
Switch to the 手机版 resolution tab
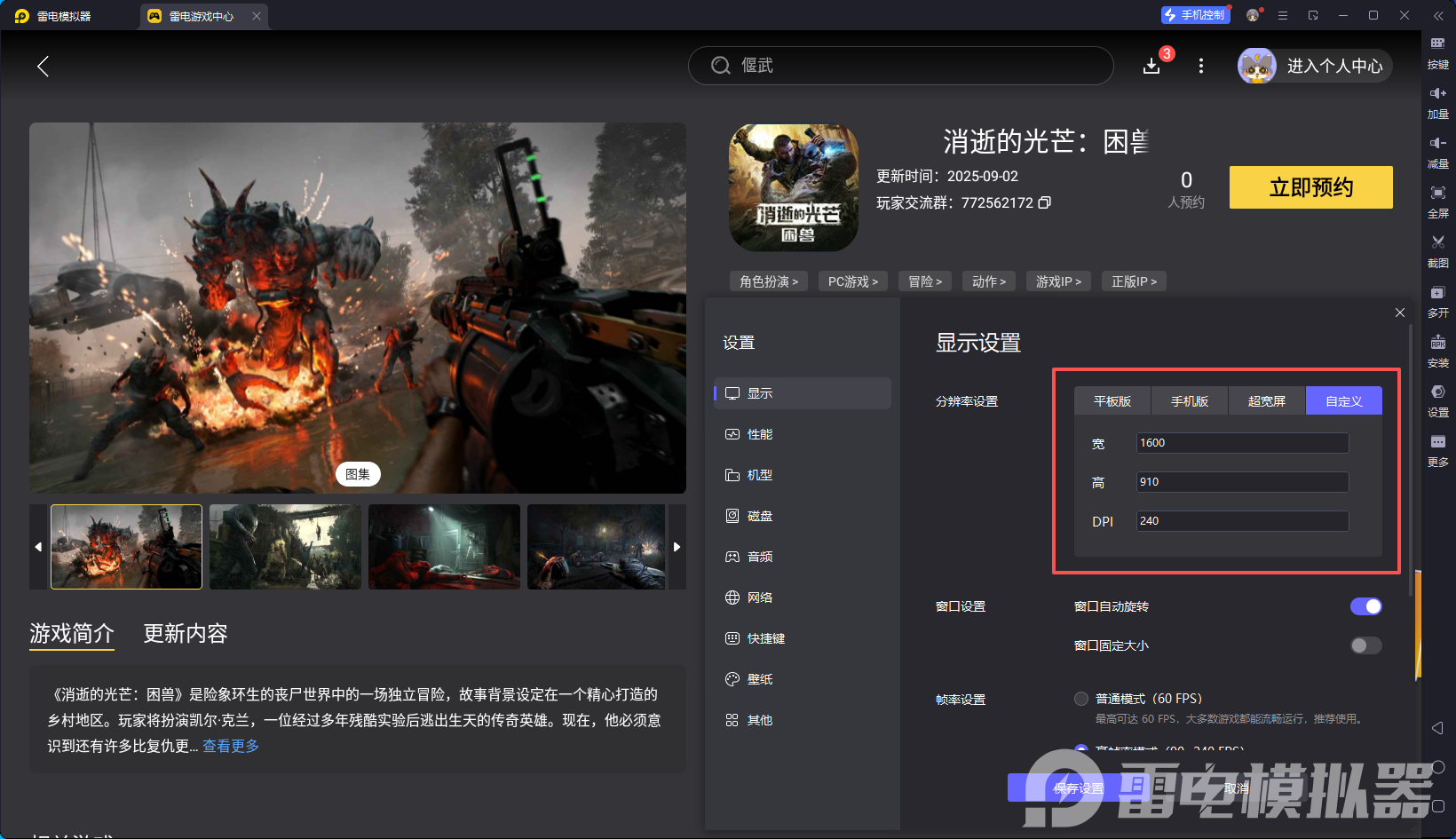click(x=1190, y=401)
